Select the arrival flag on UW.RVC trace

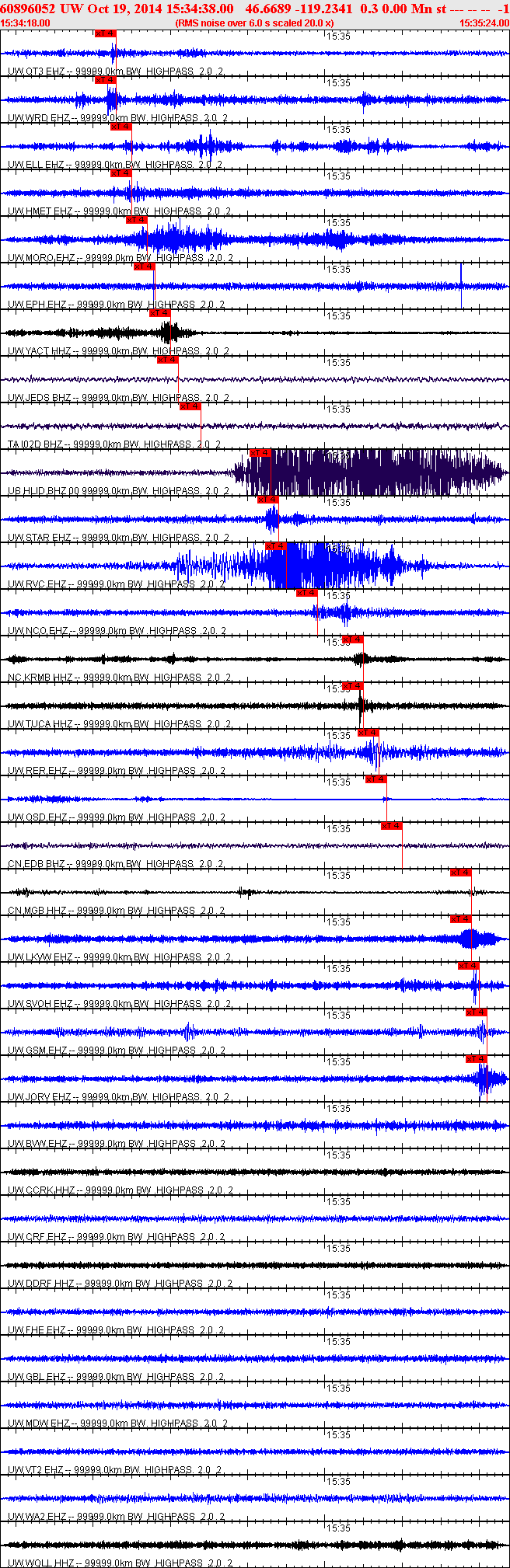[x=276, y=546]
